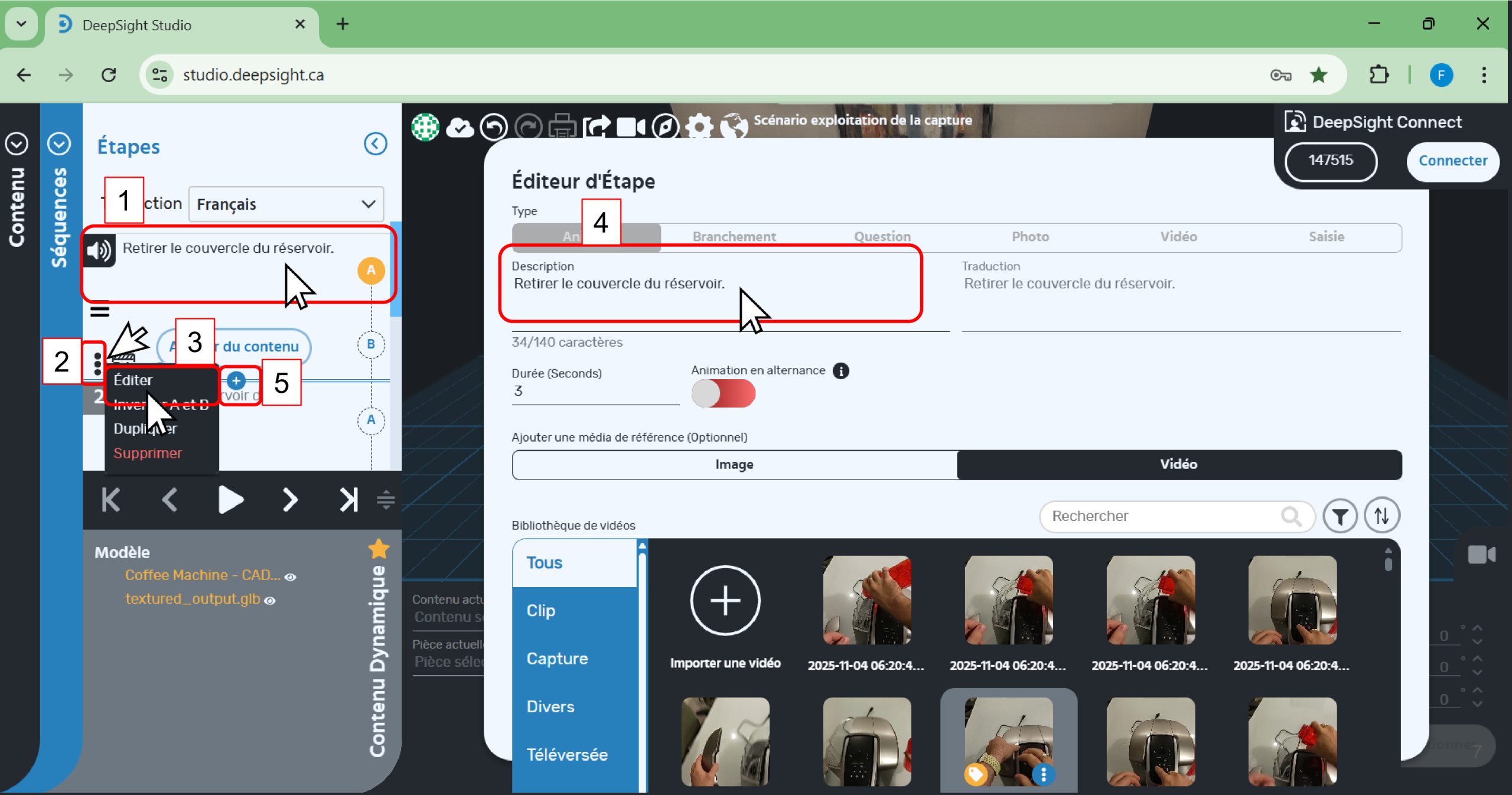
Task: Select Dupliquer in the context menu
Action: coord(145,429)
